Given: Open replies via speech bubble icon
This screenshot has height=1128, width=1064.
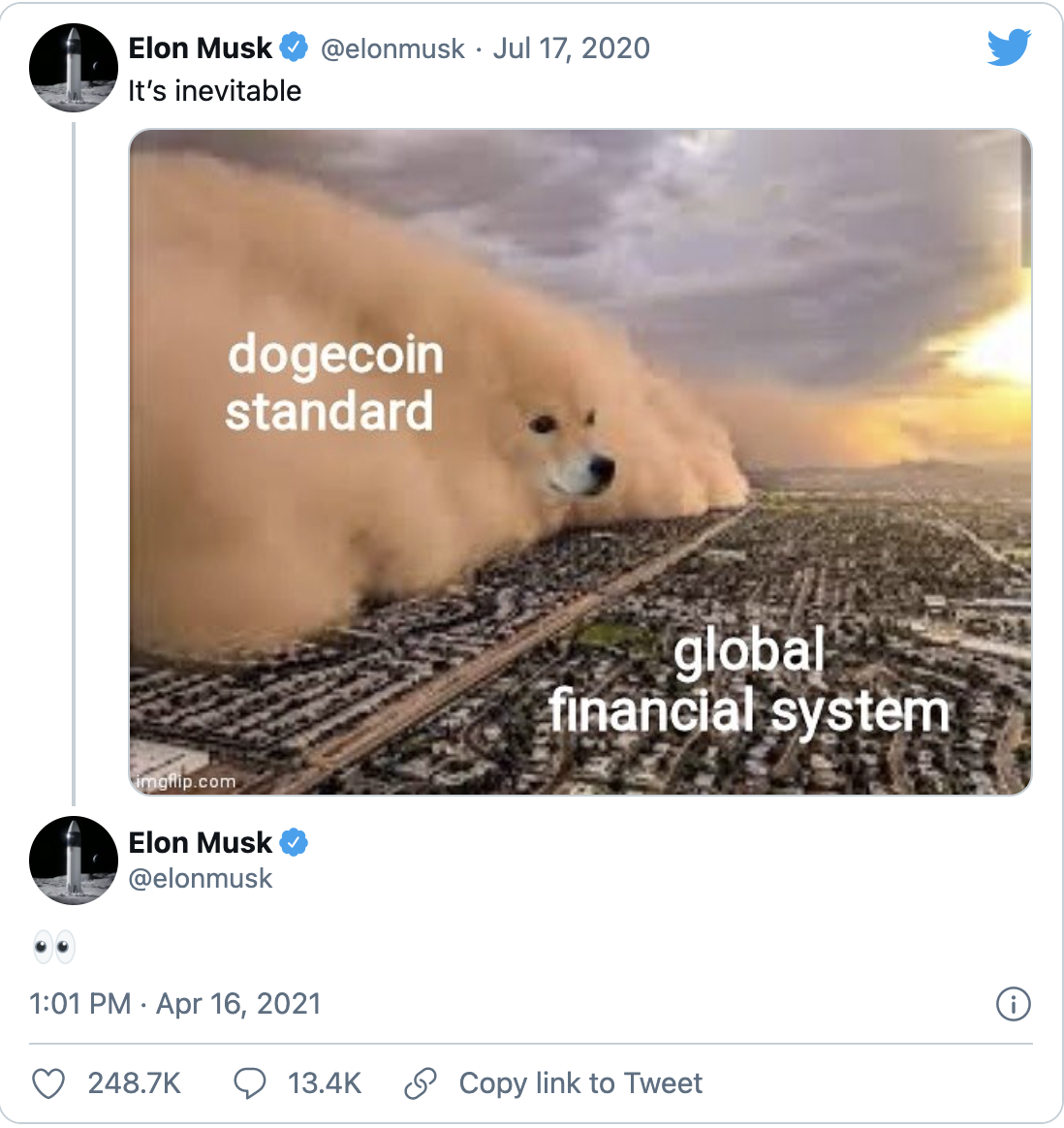Looking at the screenshot, I should [x=250, y=1083].
